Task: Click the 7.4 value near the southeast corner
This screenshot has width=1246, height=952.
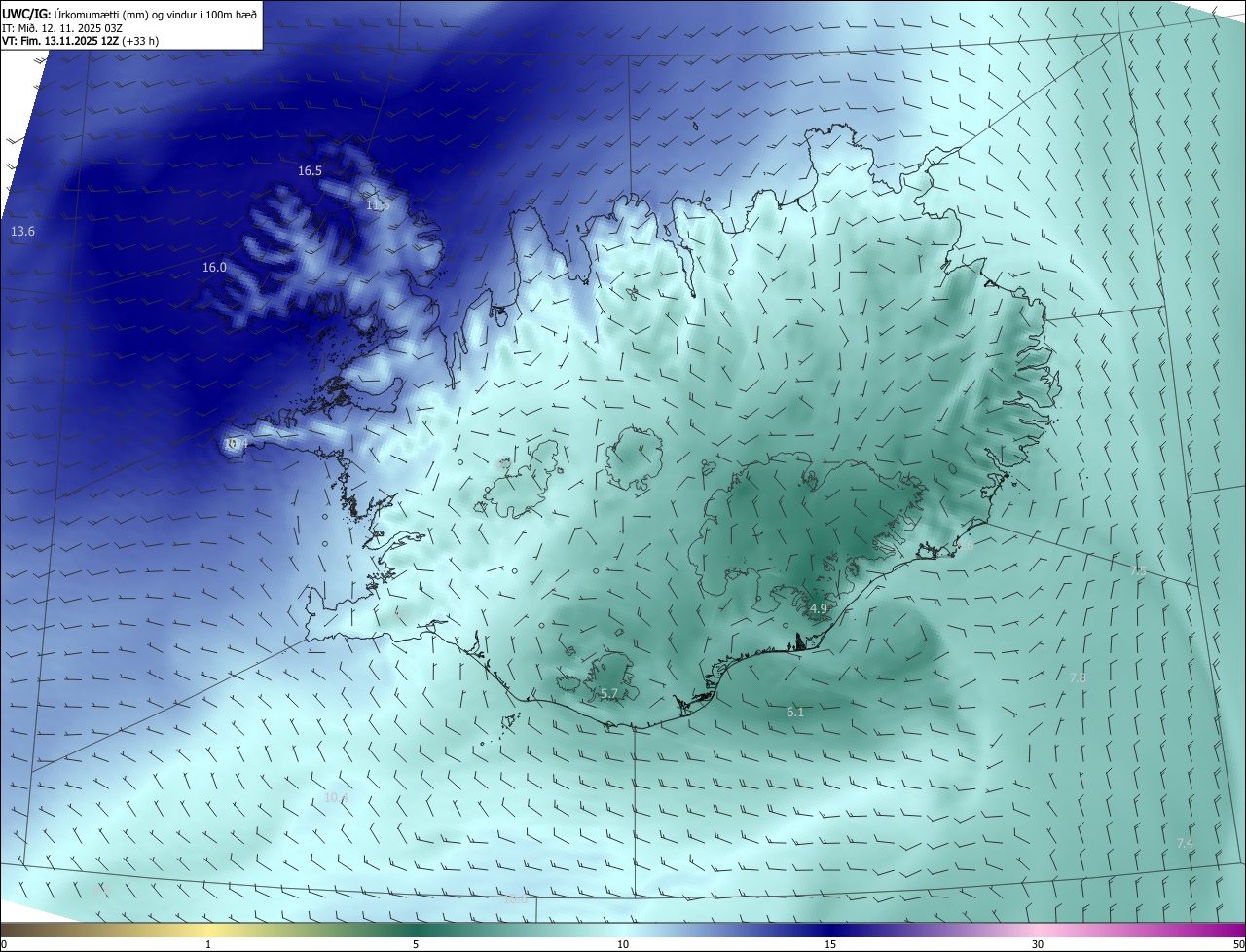Action: (1185, 843)
